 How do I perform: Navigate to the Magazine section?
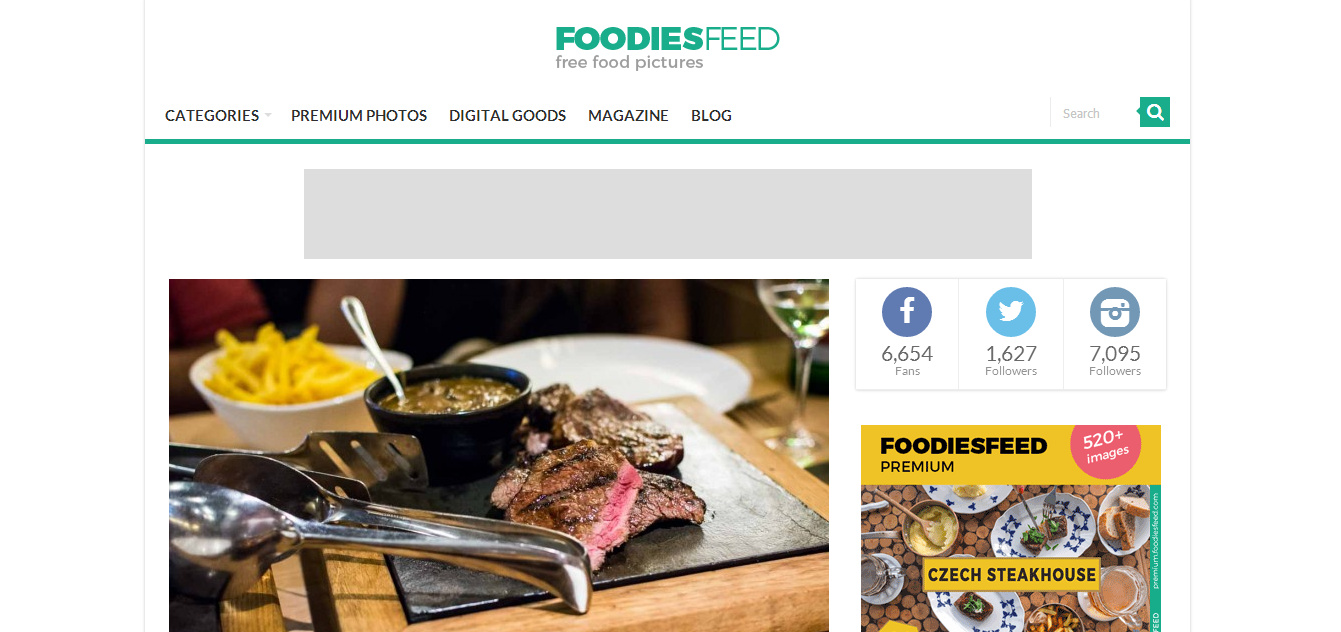[628, 116]
